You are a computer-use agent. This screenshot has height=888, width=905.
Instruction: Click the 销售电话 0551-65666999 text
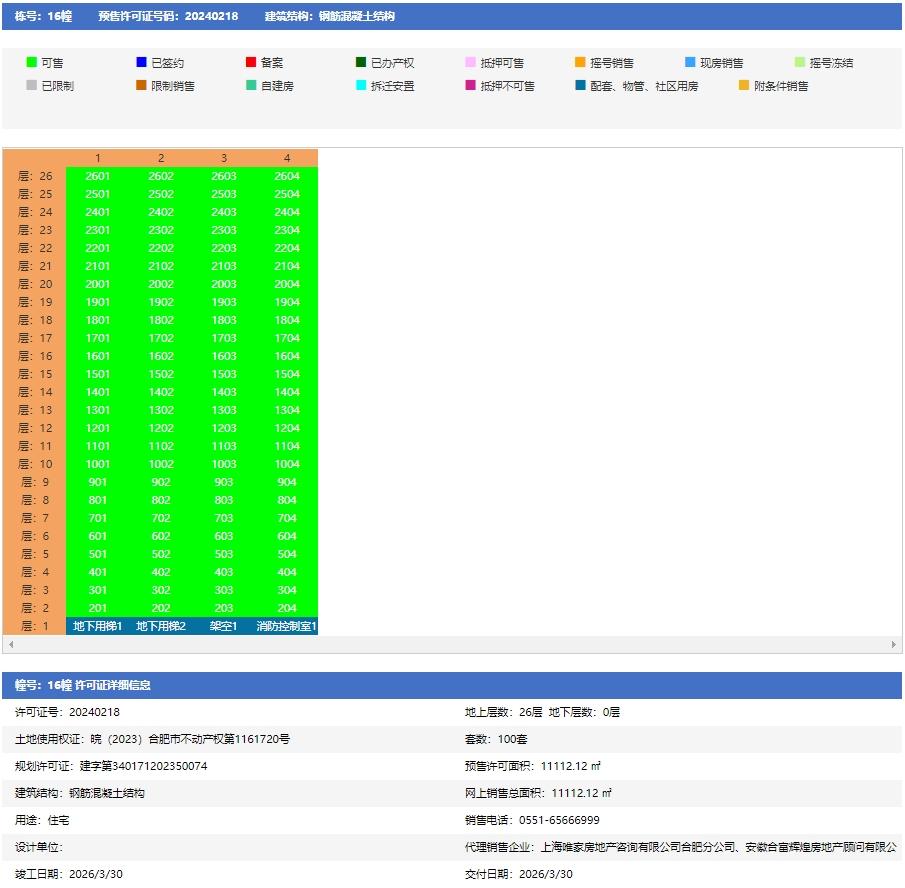pyautogui.click(x=532, y=820)
